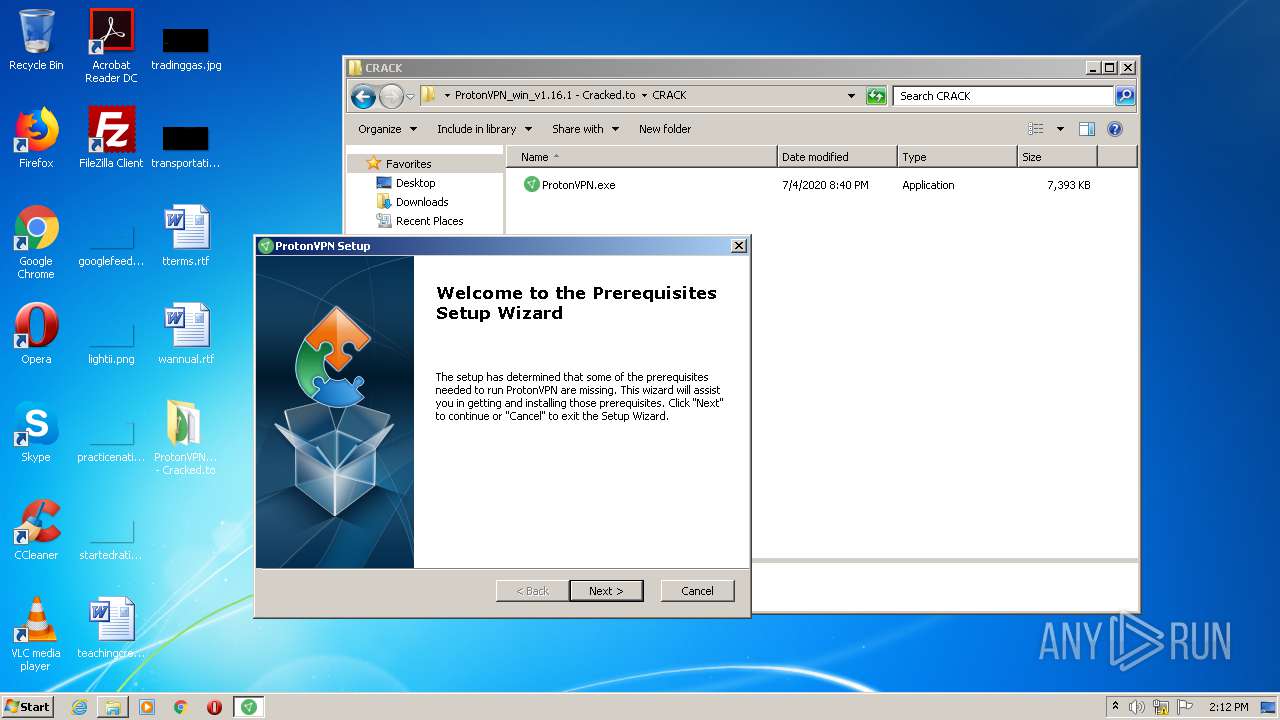Launch Skype from the desktop
Image resolution: width=1280 pixels, height=720 pixels.
pos(36,432)
